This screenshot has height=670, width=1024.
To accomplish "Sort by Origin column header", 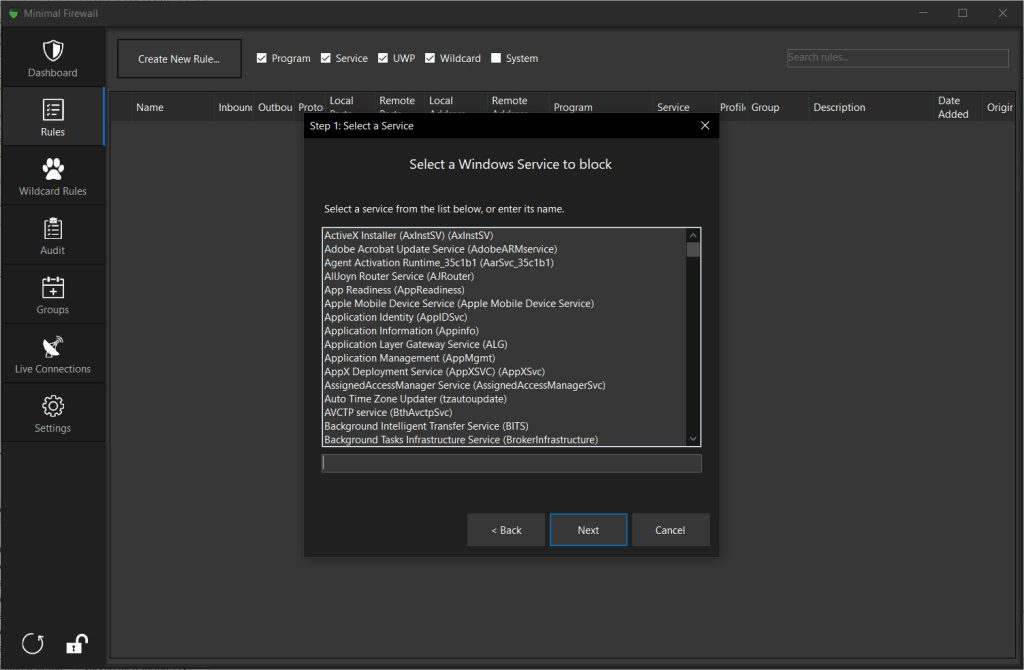I will (999, 107).
